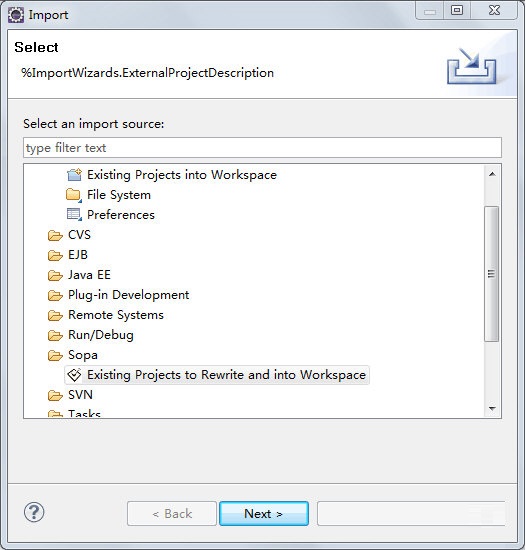Click the Java EE folder icon
526x550 pixels.
click(x=55, y=275)
